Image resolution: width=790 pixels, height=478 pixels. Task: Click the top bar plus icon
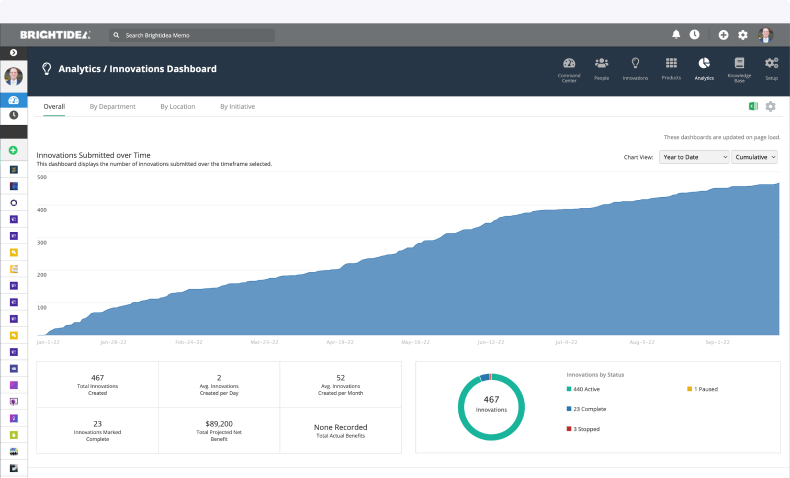pyautogui.click(x=723, y=35)
